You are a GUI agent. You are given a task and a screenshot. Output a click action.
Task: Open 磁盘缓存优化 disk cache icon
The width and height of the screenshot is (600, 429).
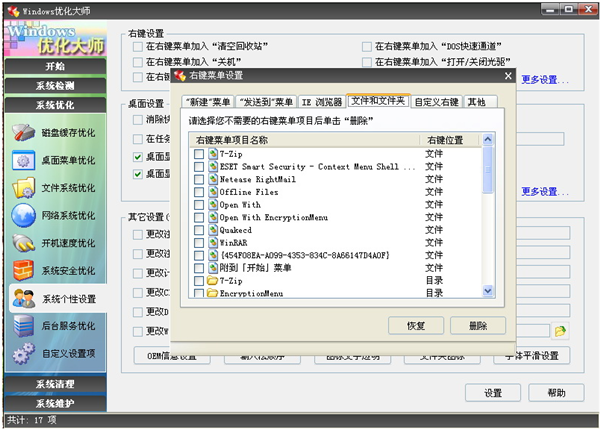coord(23,132)
